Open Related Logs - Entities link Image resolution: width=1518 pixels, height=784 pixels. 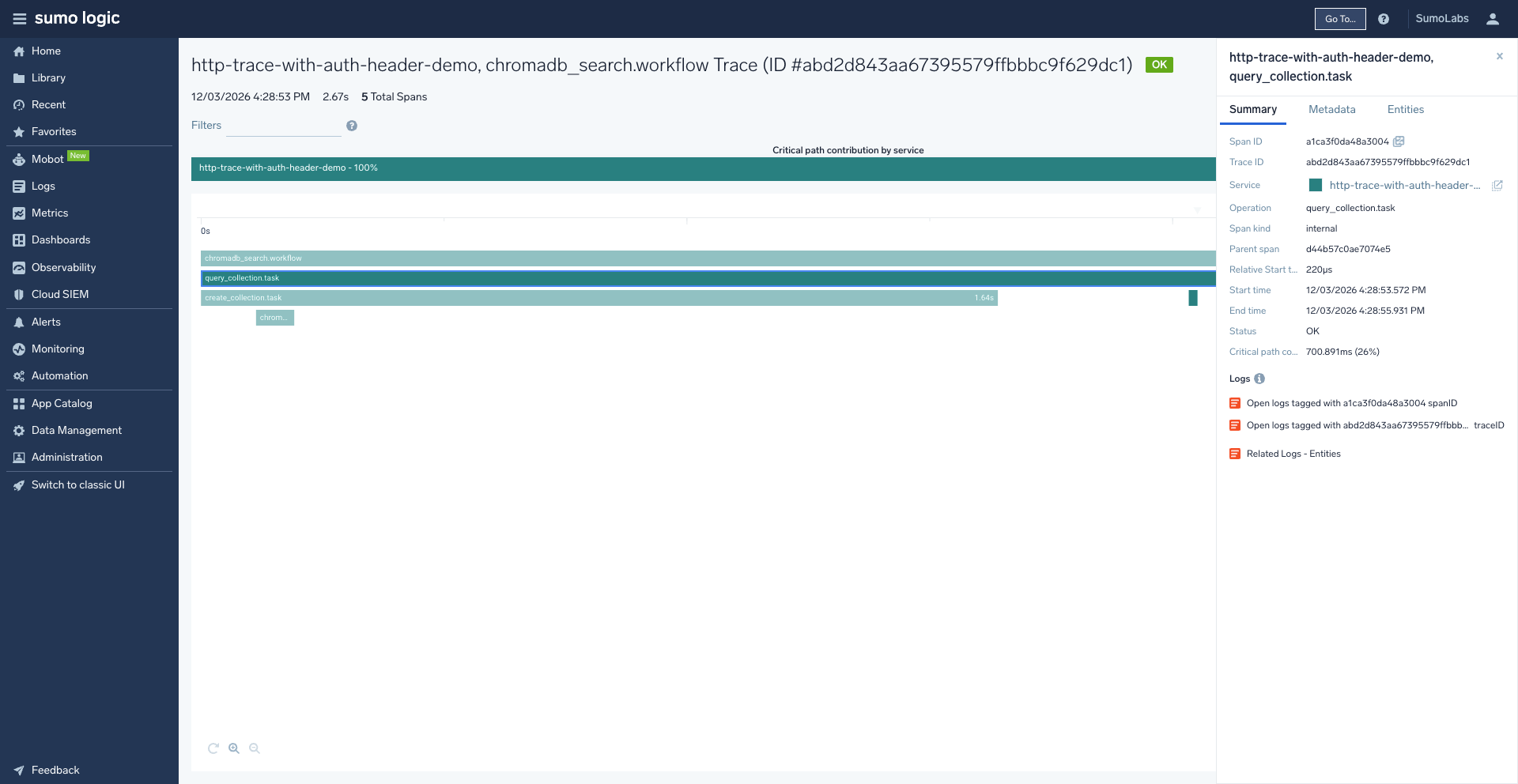1293,454
